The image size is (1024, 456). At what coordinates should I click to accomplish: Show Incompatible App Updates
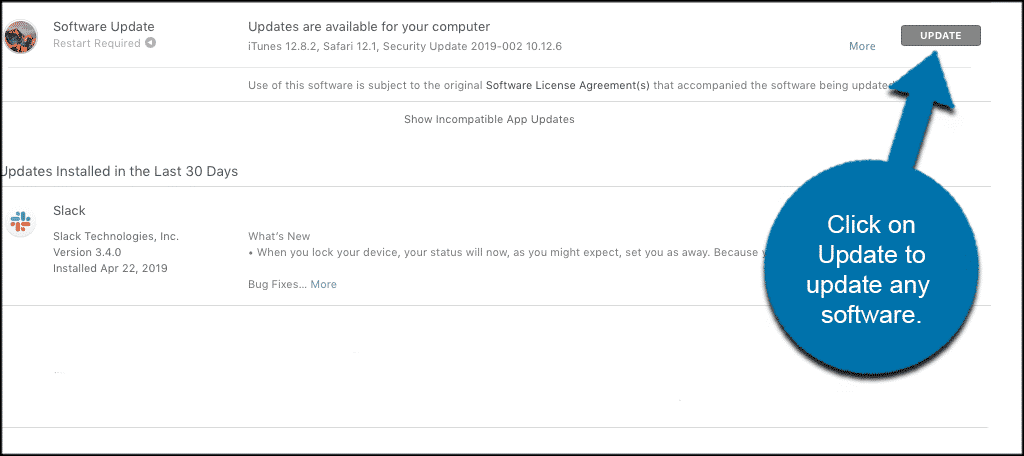[489, 120]
